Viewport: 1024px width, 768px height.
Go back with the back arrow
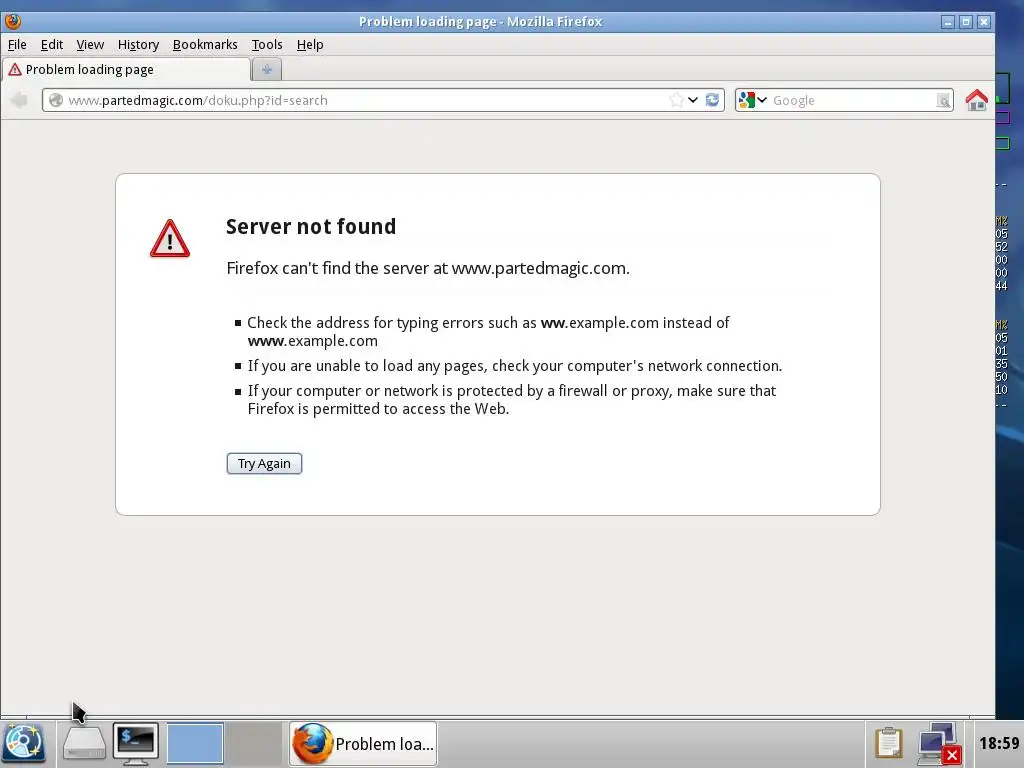click(20, 100)
